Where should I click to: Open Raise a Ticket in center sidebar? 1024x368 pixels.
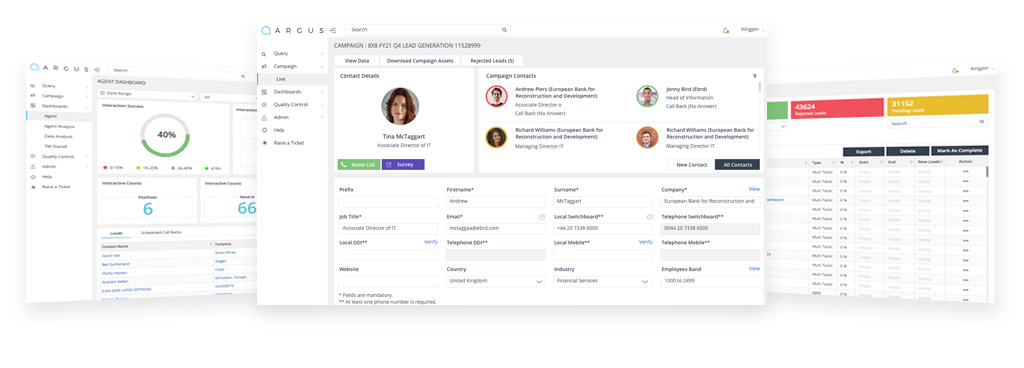pos(289,142)
